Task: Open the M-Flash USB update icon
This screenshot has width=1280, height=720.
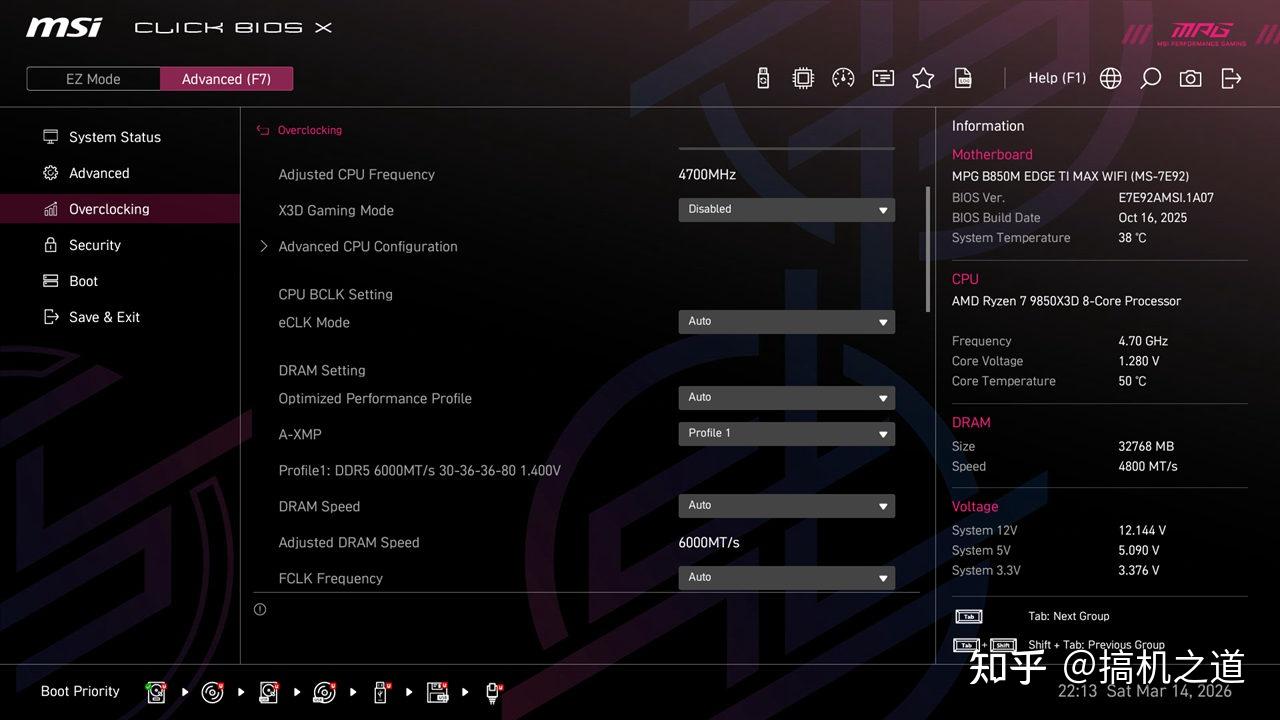Action: pos(763,78)
